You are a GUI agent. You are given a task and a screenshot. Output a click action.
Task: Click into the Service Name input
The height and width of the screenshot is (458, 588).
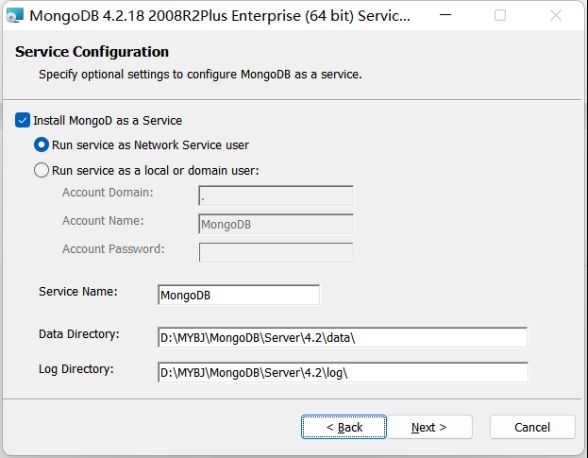[x=238, y=295]
